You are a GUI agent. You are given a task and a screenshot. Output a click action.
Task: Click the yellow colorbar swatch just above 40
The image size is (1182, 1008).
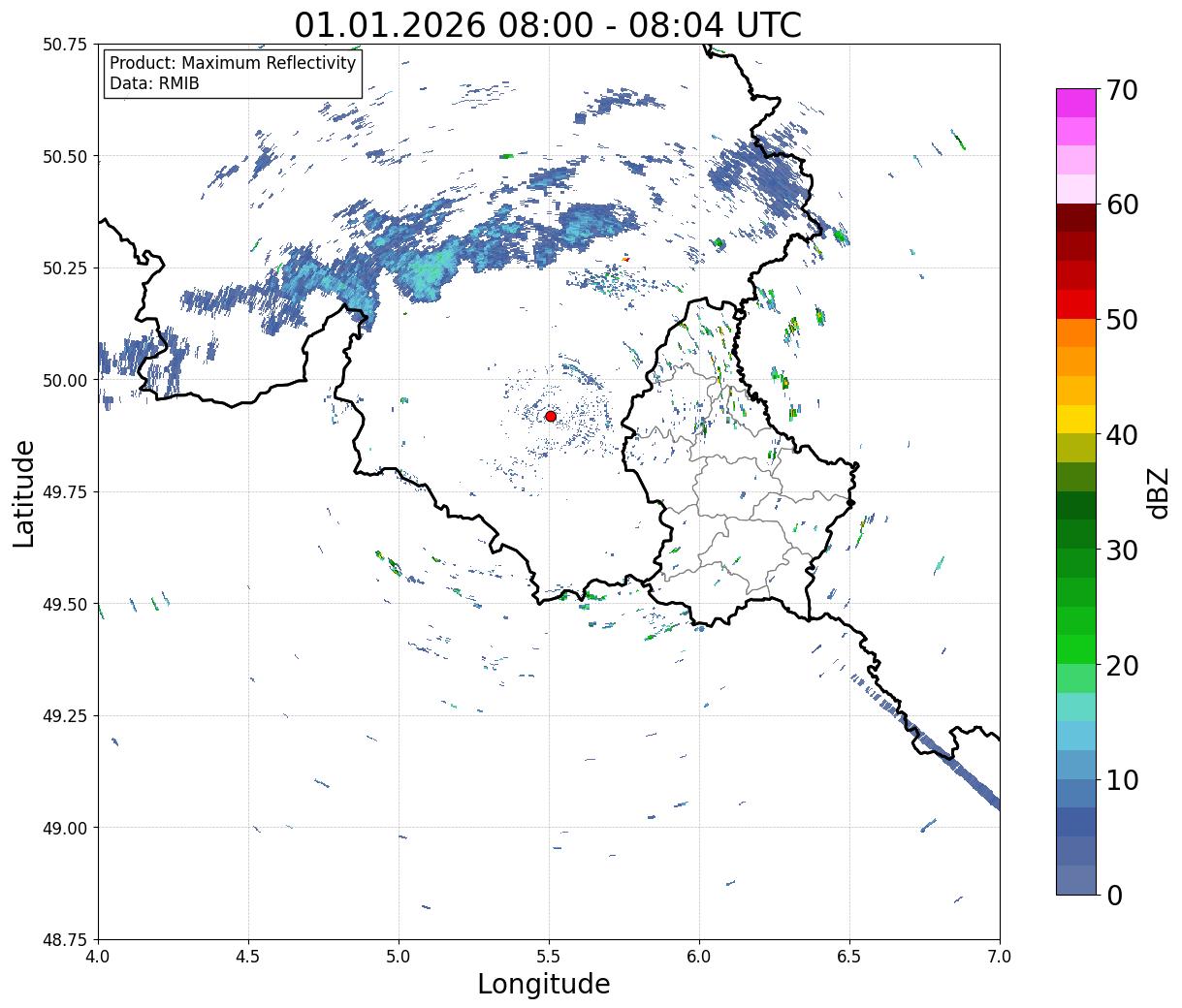point(1076,420)
